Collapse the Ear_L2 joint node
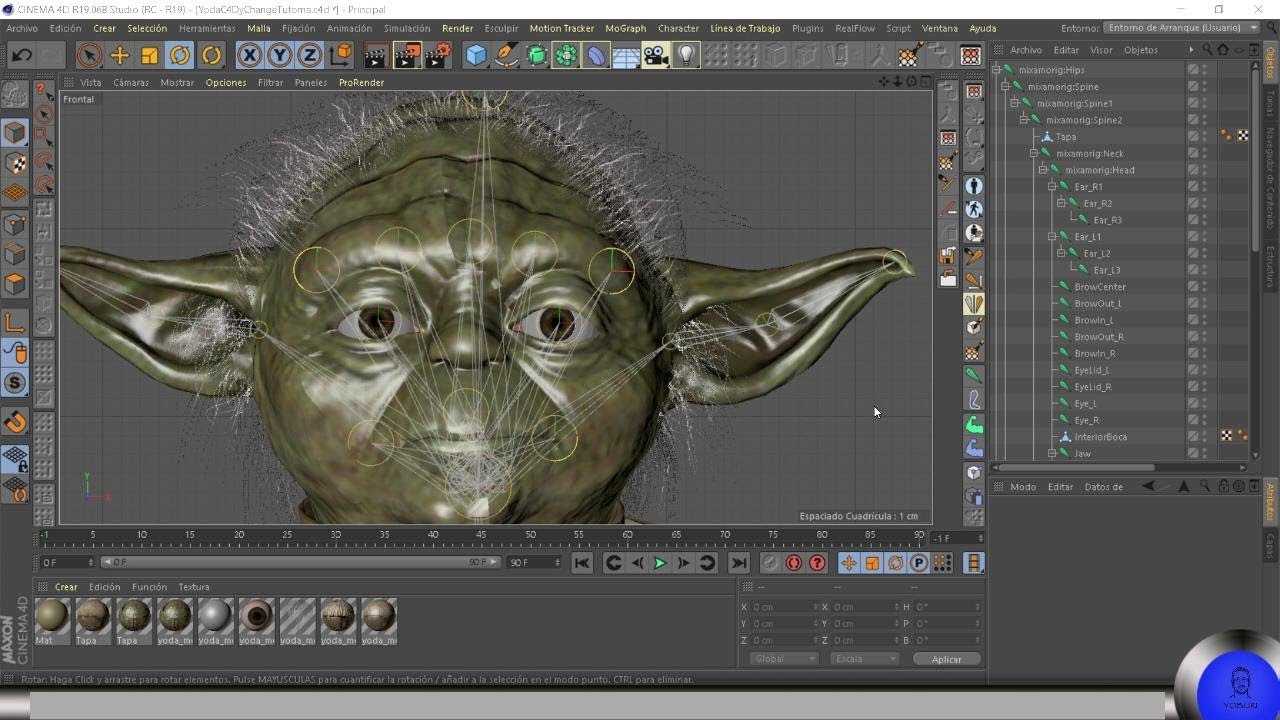Screen dimensions: 1280x720 1062,253
